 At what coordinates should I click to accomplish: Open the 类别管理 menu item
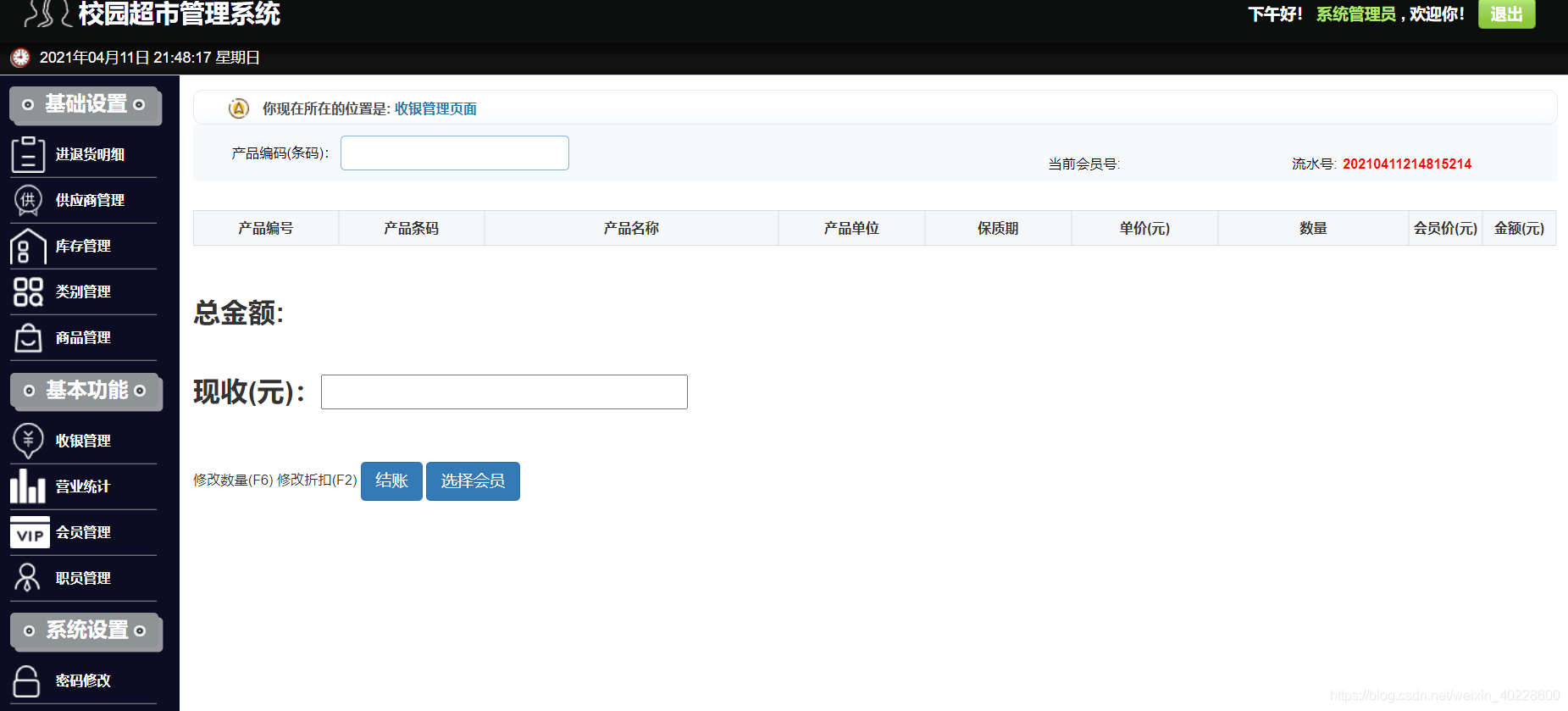click(x=83, y=292)
